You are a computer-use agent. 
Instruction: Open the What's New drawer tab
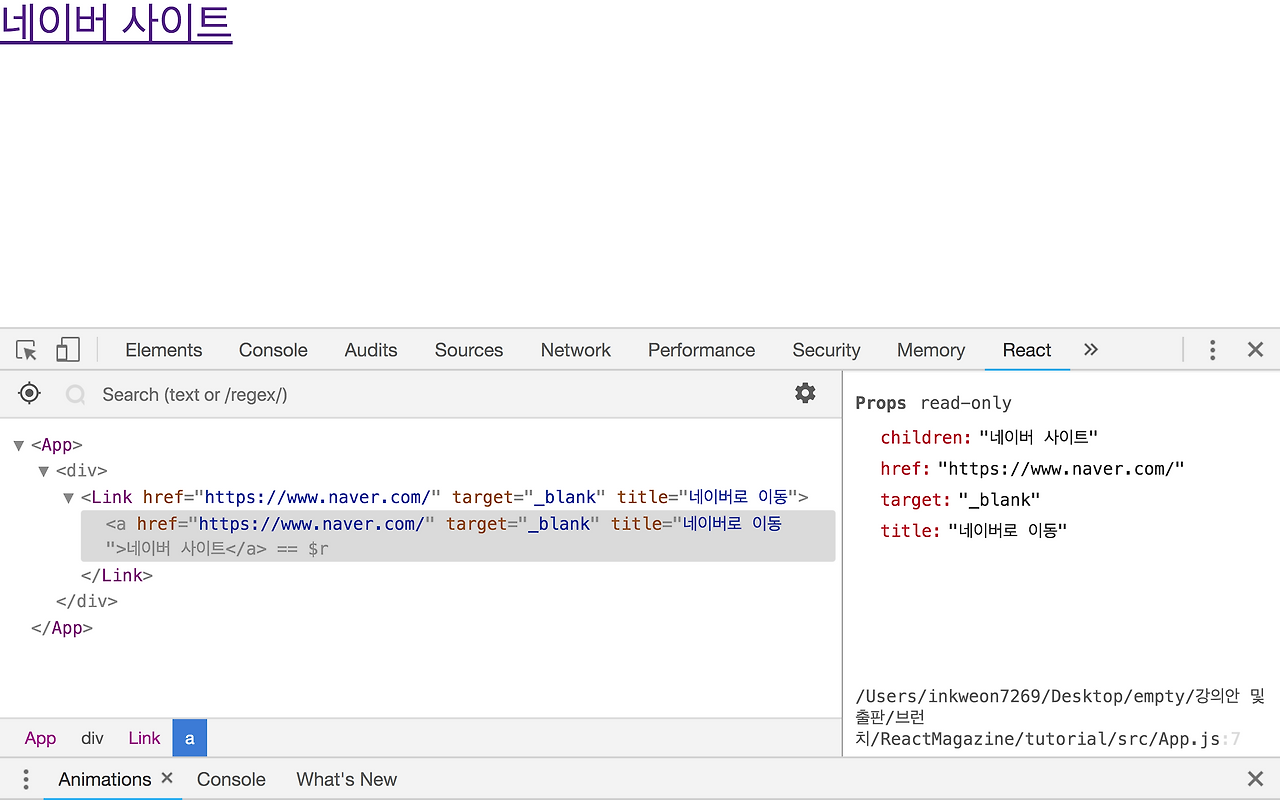[x=347, y=779]
